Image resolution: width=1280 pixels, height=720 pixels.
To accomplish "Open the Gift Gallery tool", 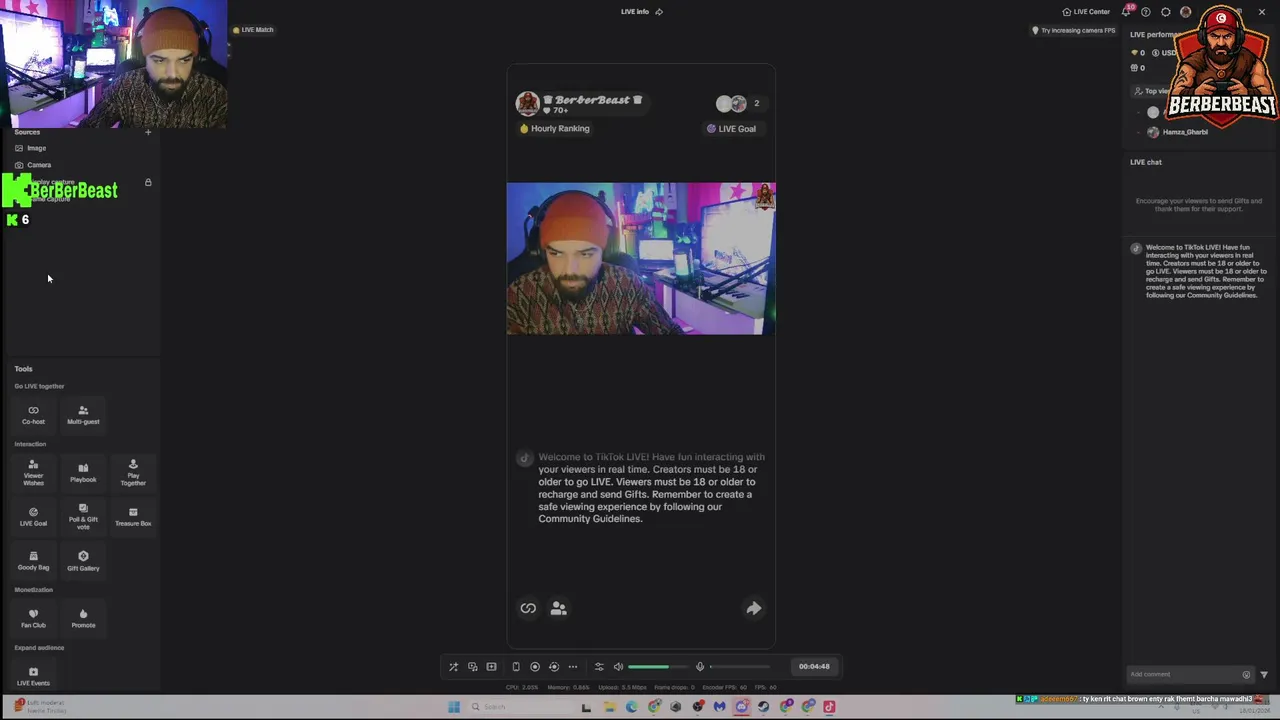I will 83,561.
